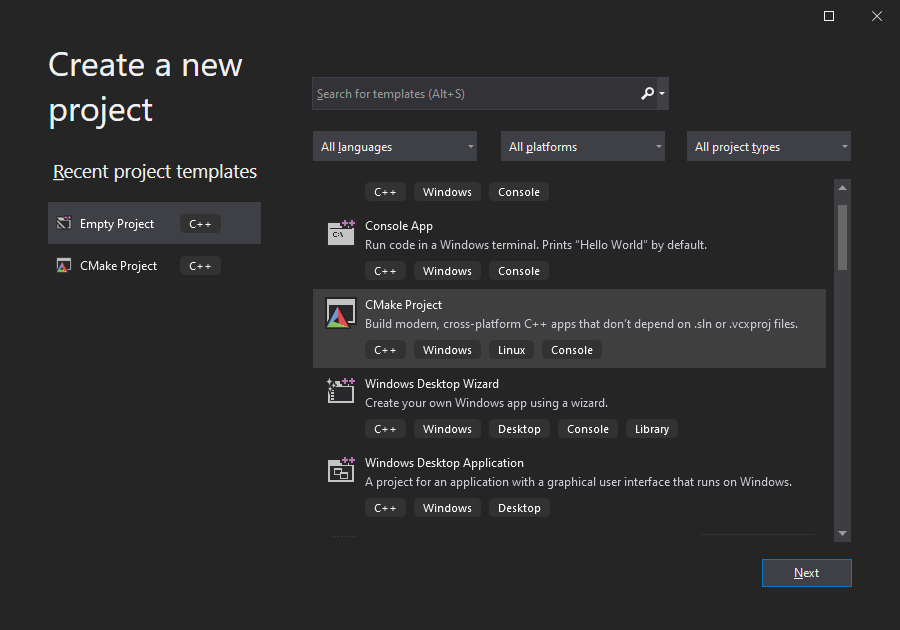Viewport: 900px width, 630px height.
Task: Click the Linux tag on CMake Project
Action: pos(511,349)
